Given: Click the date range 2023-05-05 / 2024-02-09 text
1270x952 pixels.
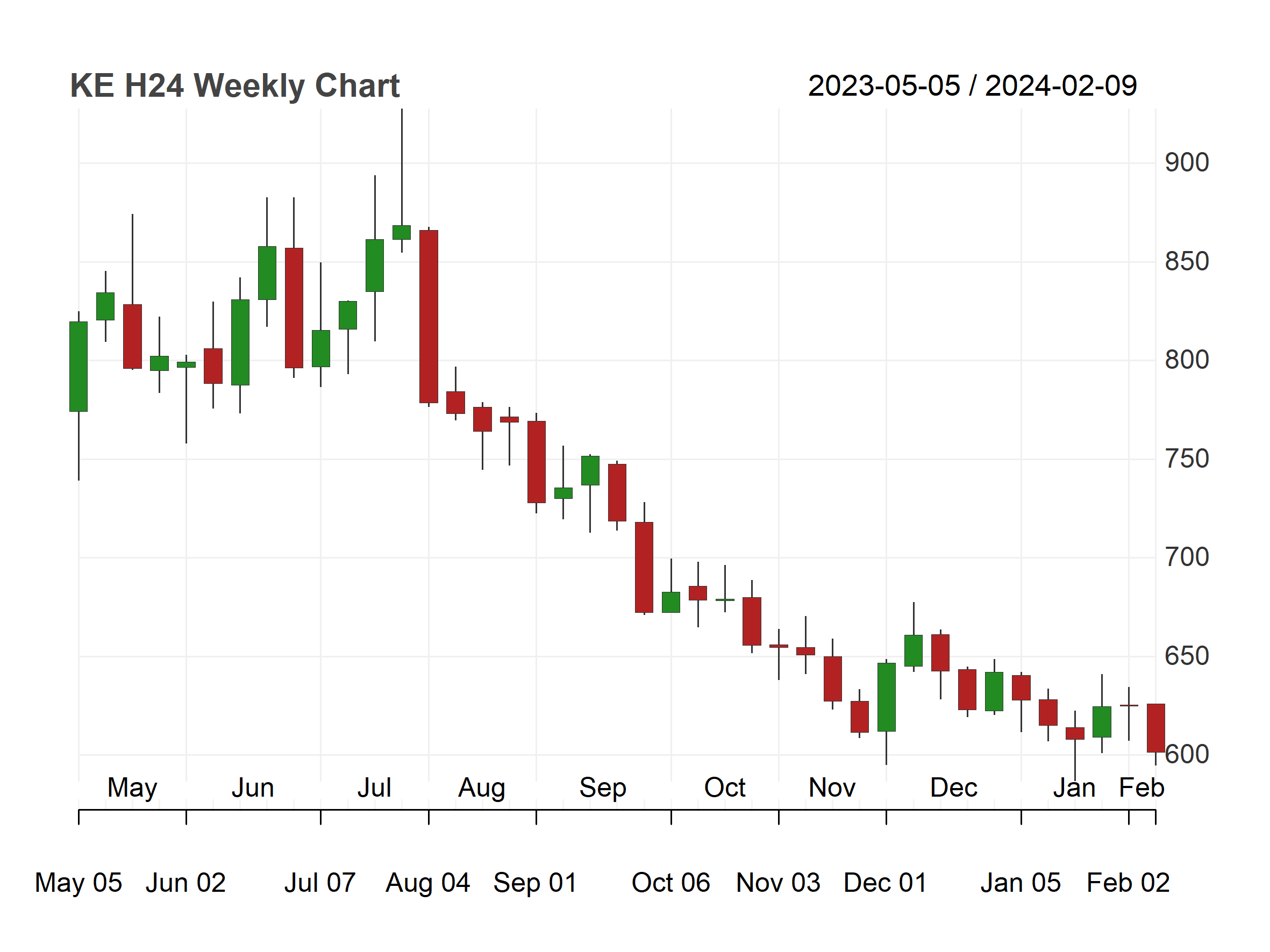Looking at the screenshot, I should tap(973, 86).
